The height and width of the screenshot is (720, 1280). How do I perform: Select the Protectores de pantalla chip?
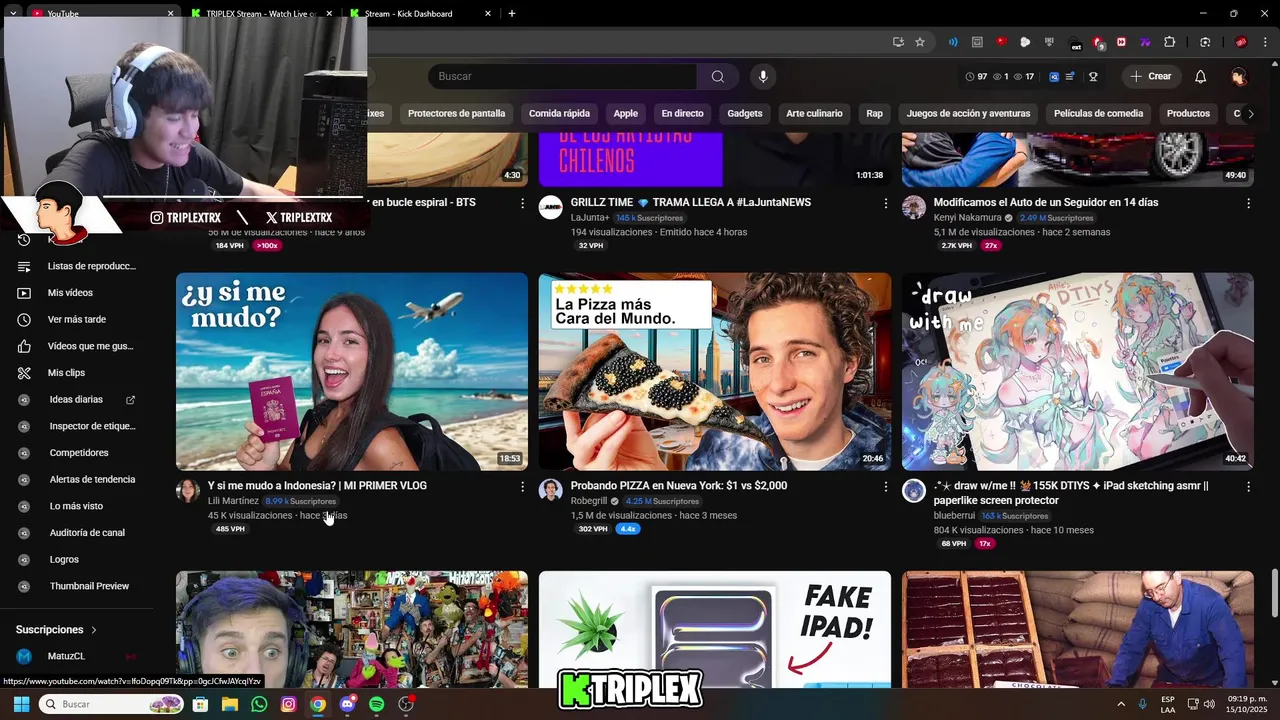pyautogui.click(x=456, y=113)
